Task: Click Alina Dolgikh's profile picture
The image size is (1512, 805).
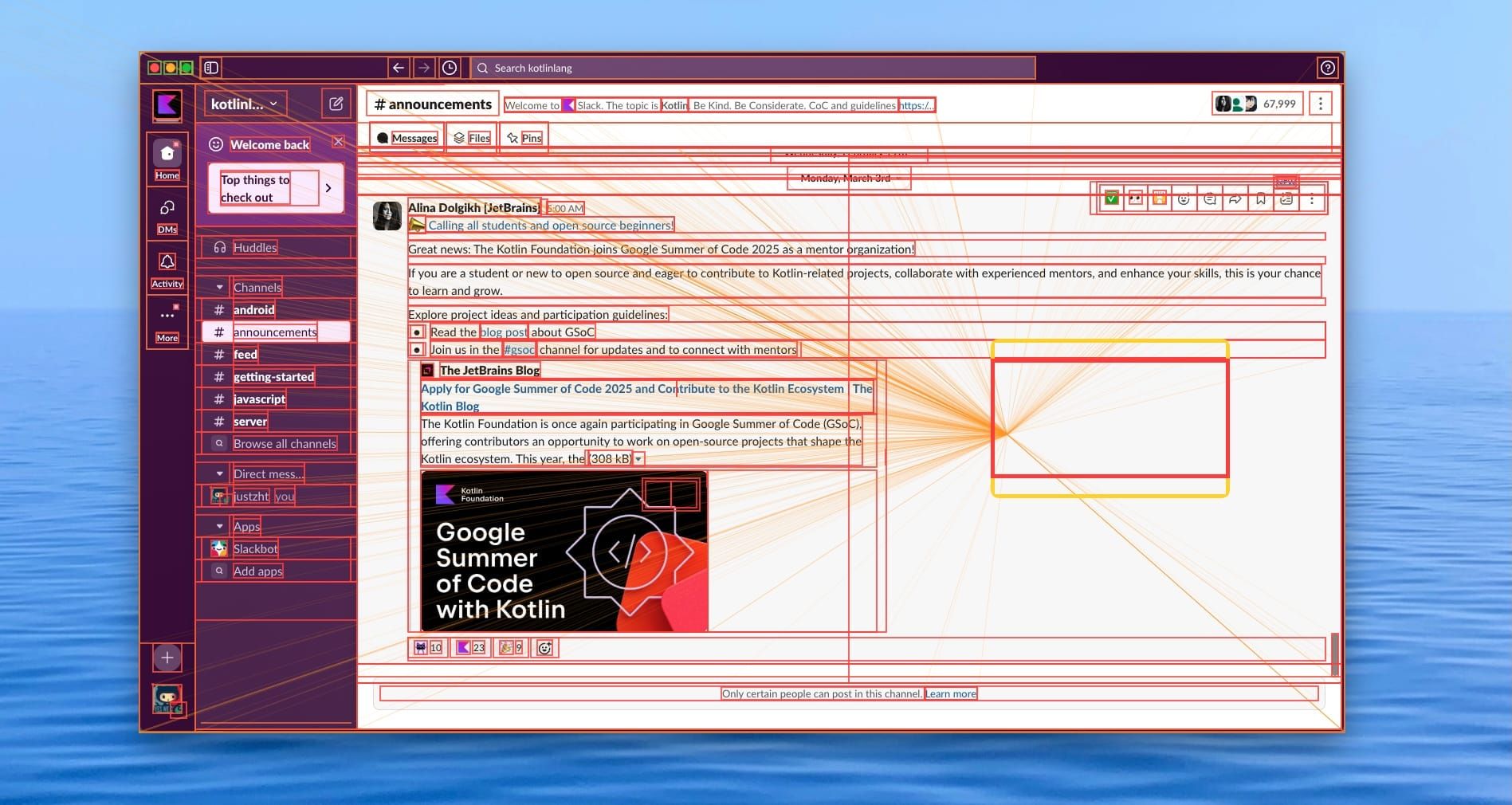Action: coord(387,216)
